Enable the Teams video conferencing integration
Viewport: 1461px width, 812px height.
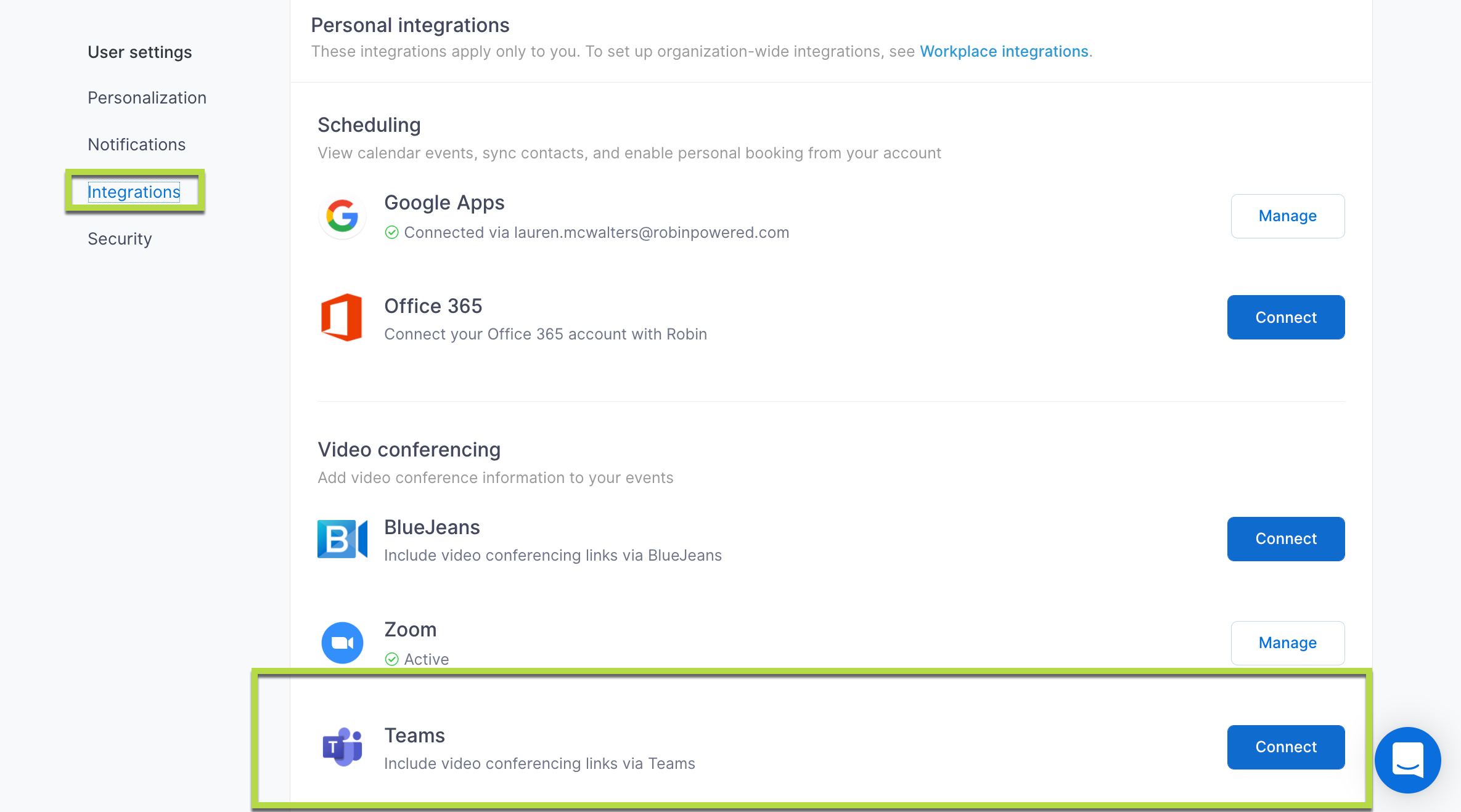[x=1285, y=747]
